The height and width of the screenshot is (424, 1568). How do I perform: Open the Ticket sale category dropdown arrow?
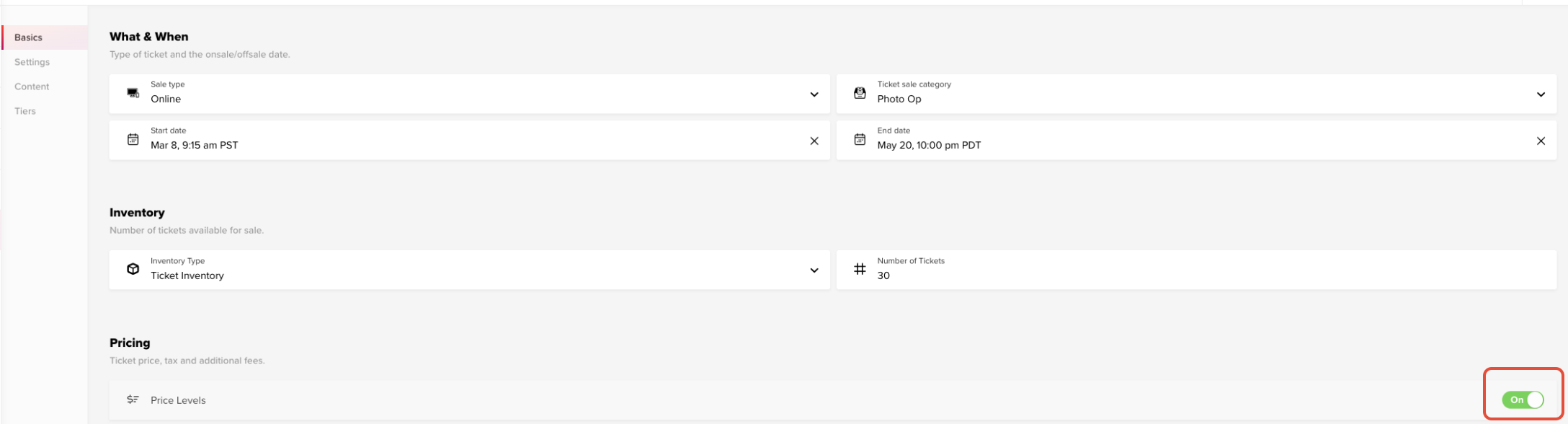pyautogui.click(x=1541, y=94)
